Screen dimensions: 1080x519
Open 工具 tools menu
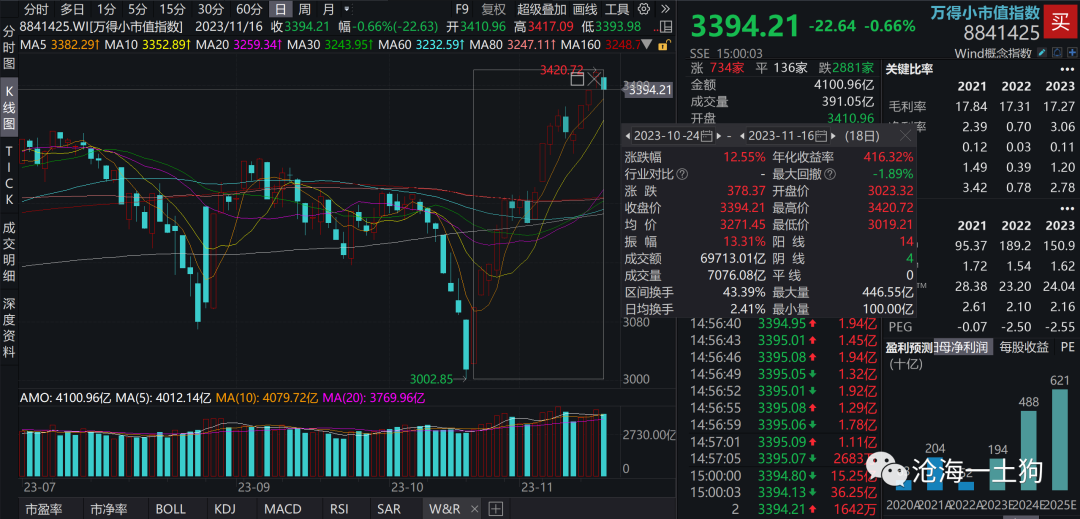point(616,10)
